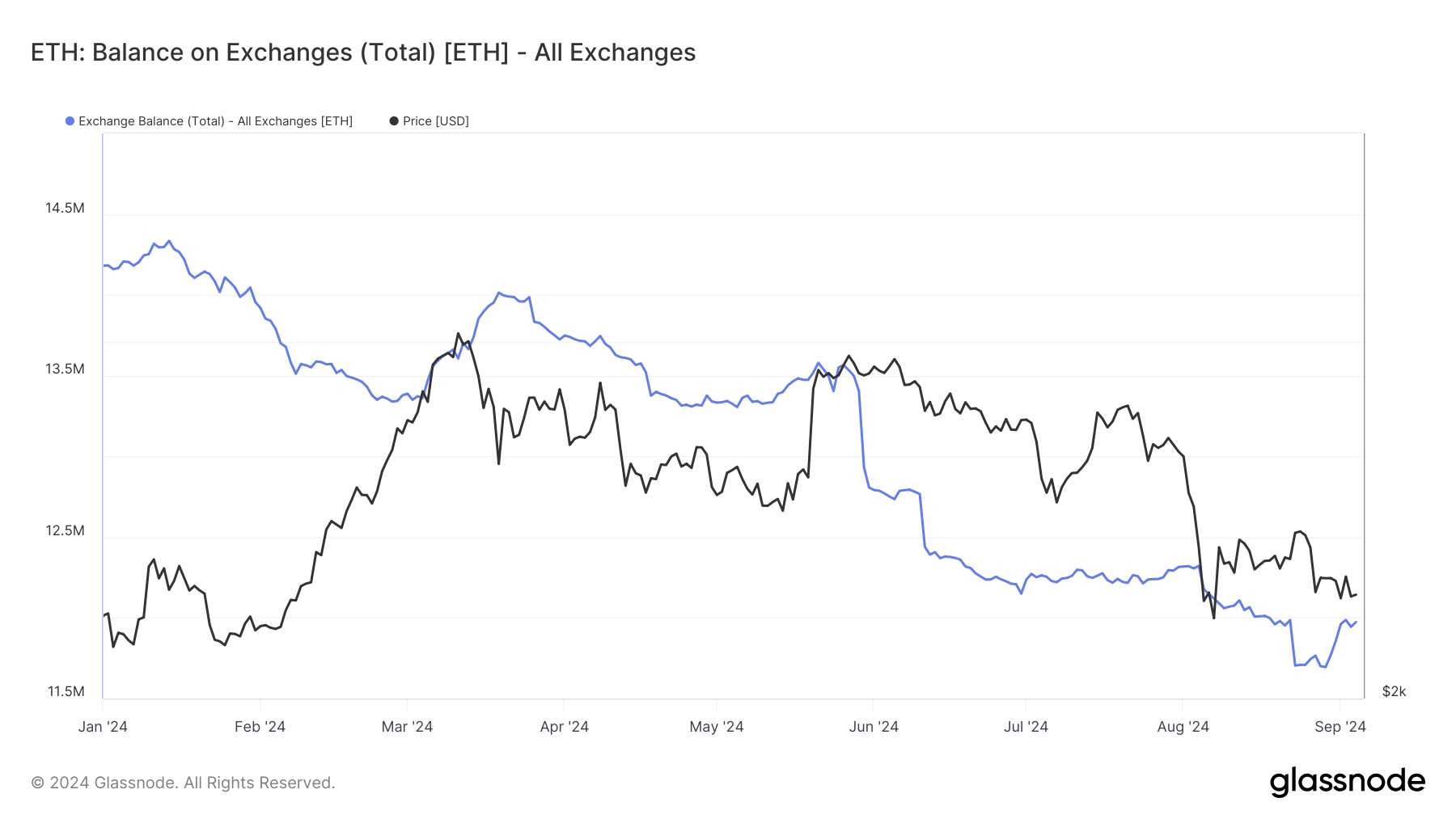Click the 14.5M y-axis label
This screenshot has height=819, width=1456.
click(x=65, y=208)
